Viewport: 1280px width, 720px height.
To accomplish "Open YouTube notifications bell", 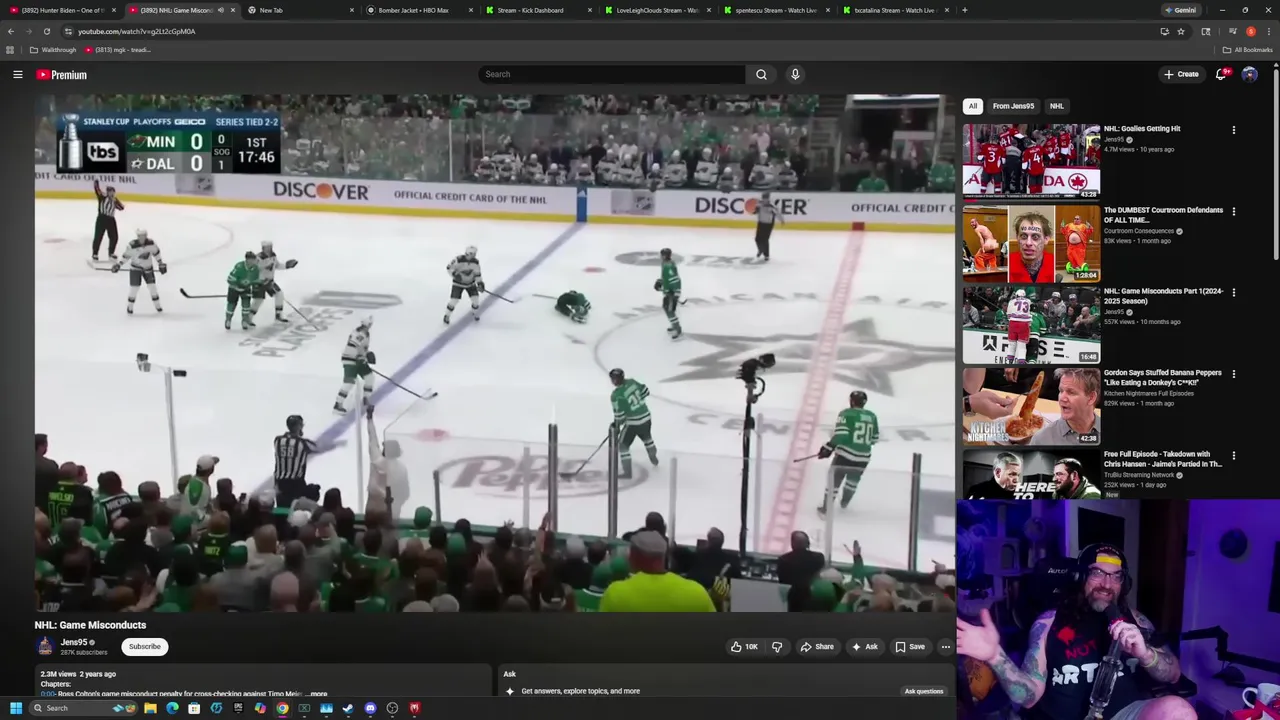I will point(1221,74).
